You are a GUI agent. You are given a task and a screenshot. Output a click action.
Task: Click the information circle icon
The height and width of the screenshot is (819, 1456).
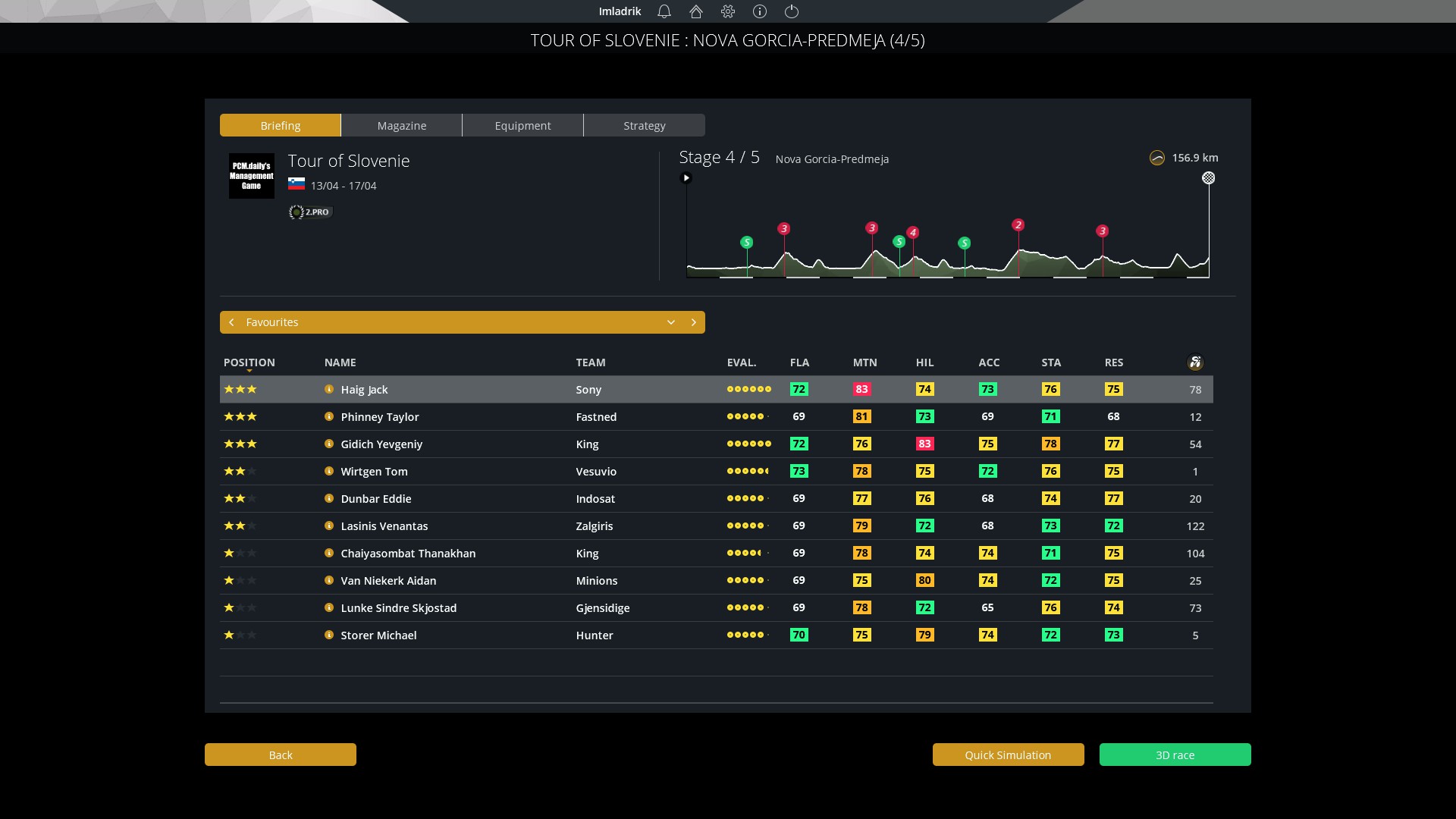[x=760, y=11]
